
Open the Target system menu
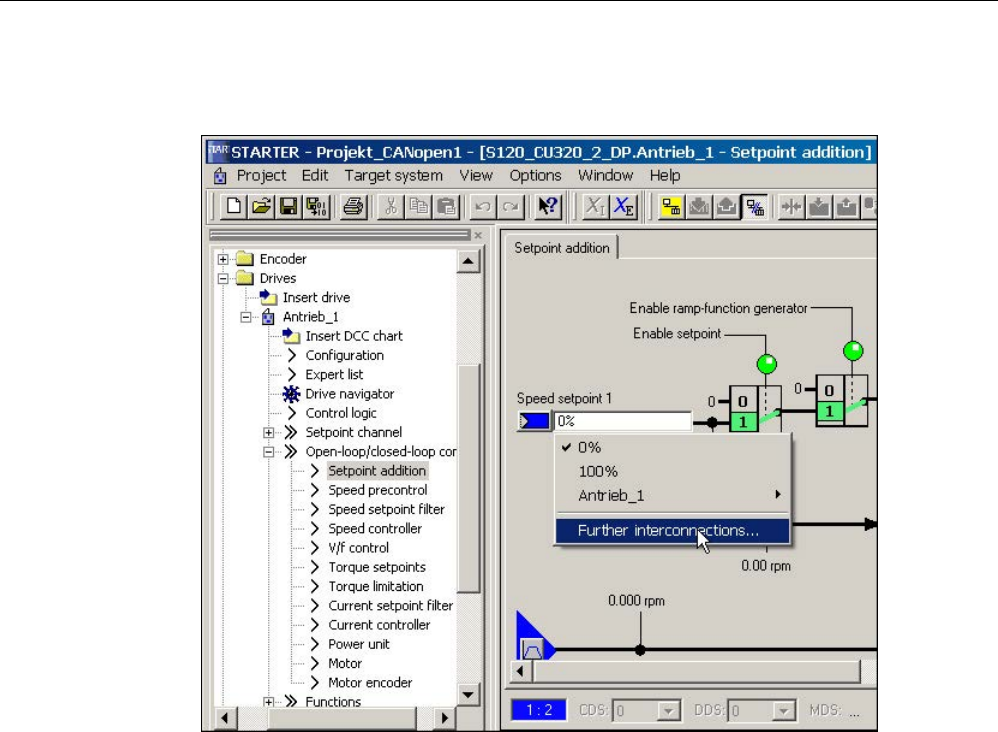point(393,176)
